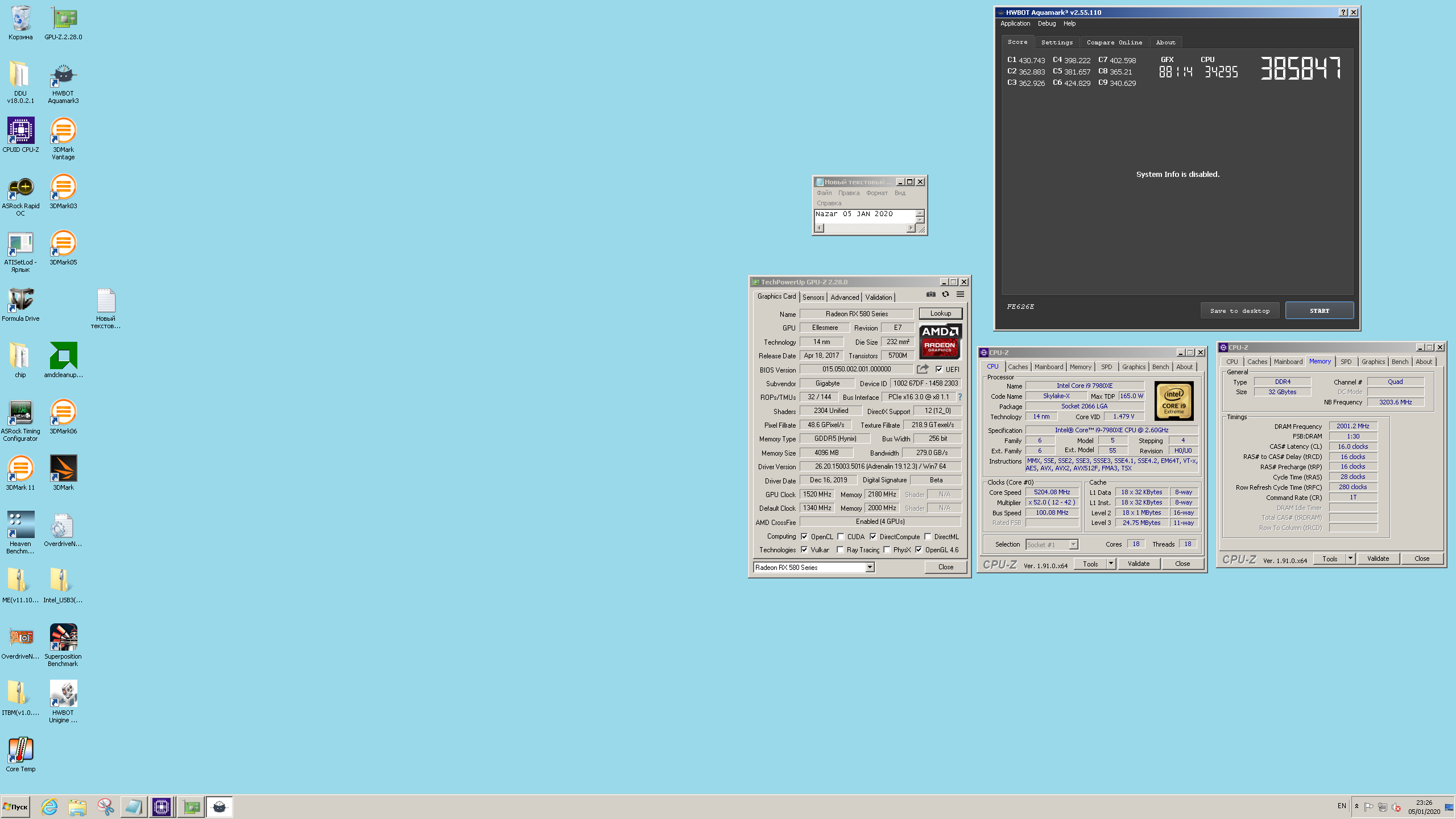1456x819 pixels.
Task: Expand Socket #1 selection dropdown in CPU-Z
Action: click(x=1073, y=545)
